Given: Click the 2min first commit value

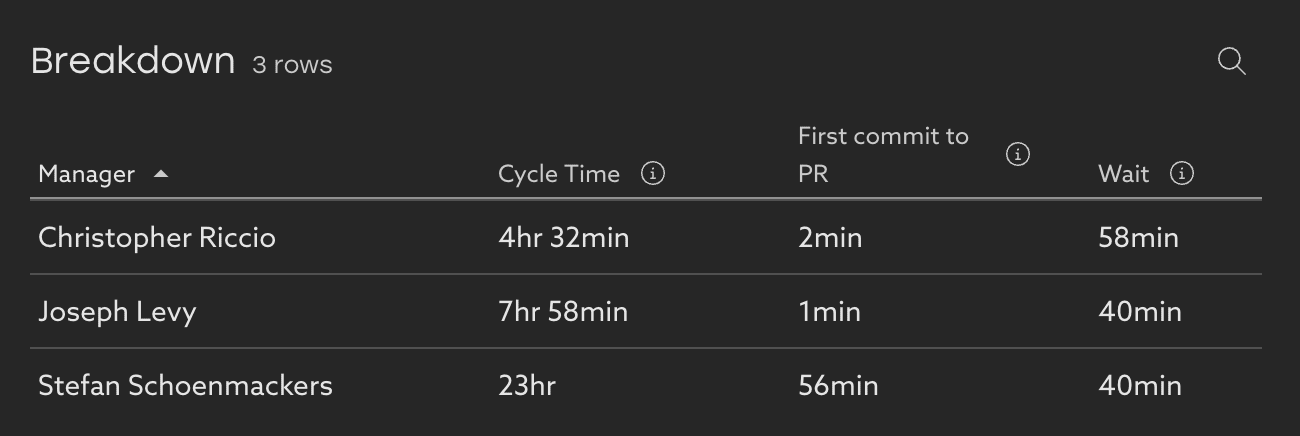Looking at the screenshot, I should [830, 238].
